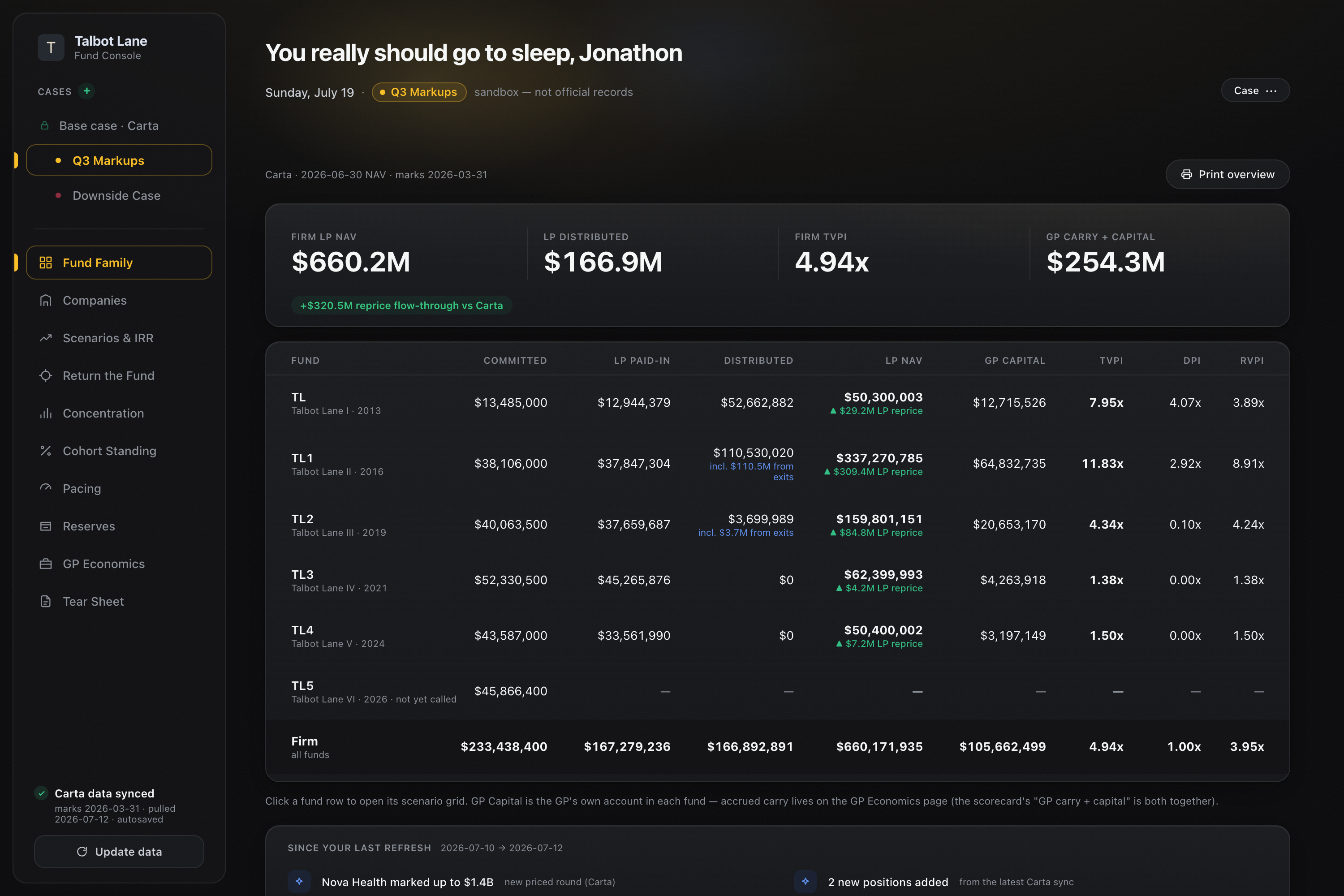1344x896 pixels.
Task: Click the $309.4M LP reprice note
Action: tap(873, 471)
